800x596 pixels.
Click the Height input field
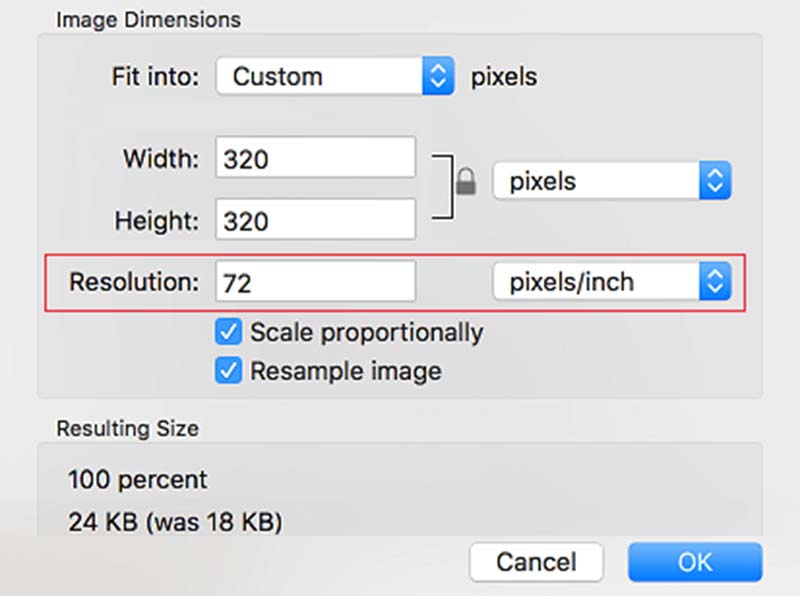click(x=315, y=219)
